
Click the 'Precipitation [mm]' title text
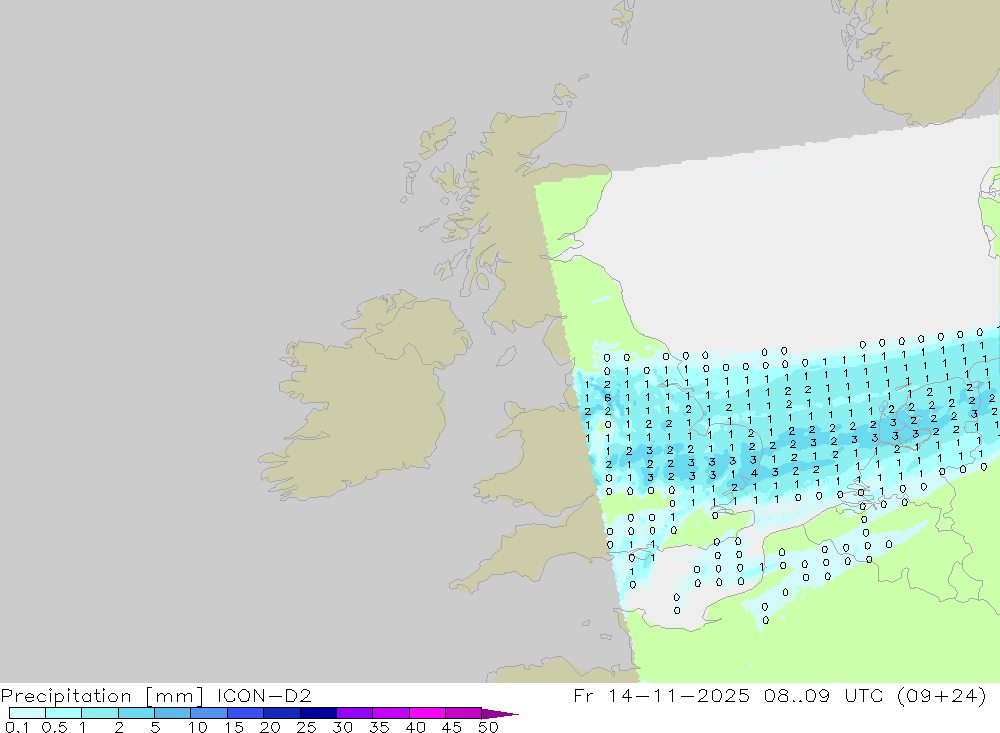click(103, 695)
